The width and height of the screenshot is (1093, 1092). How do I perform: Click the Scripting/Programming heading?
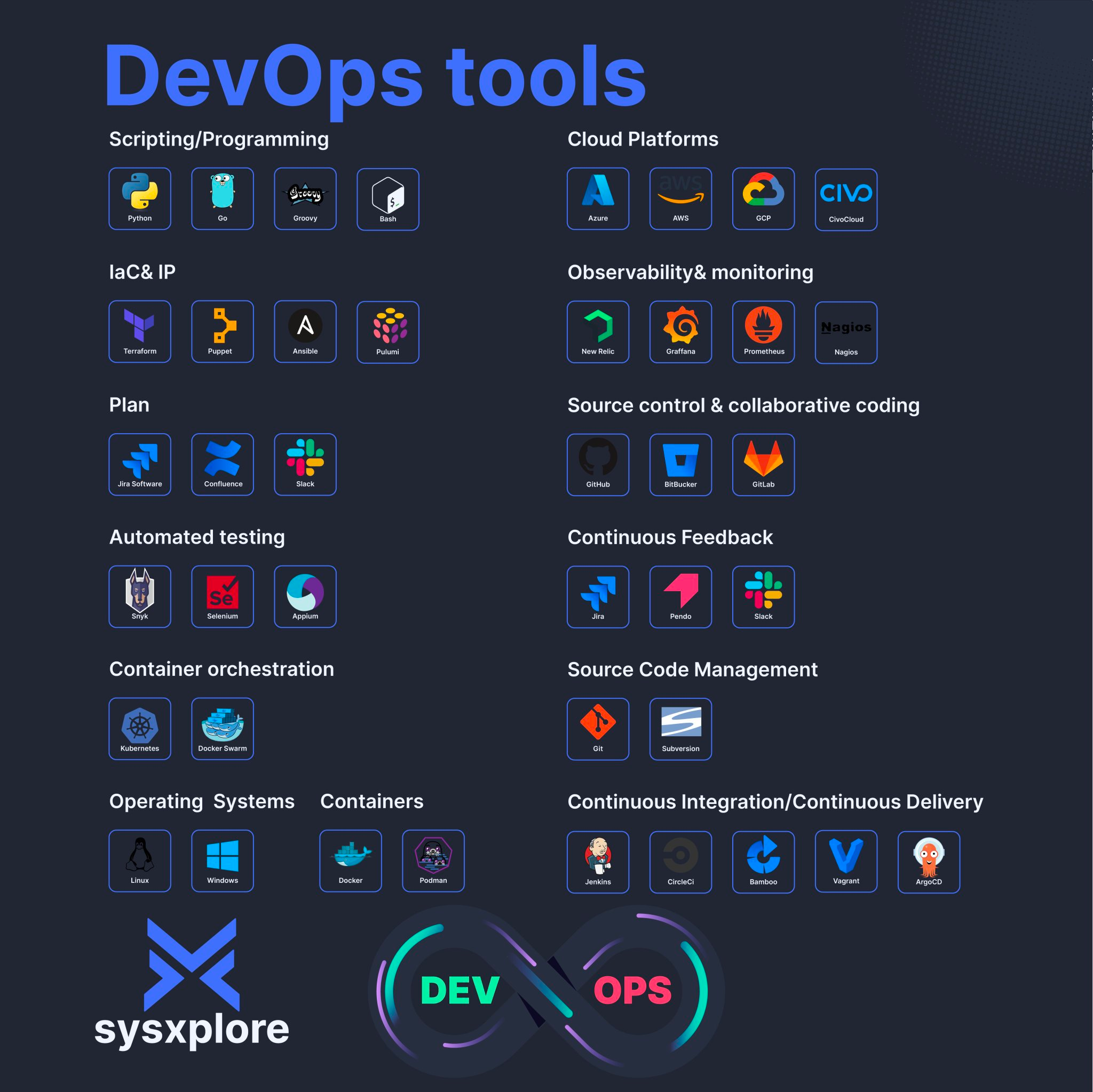[x=219, y=139]
